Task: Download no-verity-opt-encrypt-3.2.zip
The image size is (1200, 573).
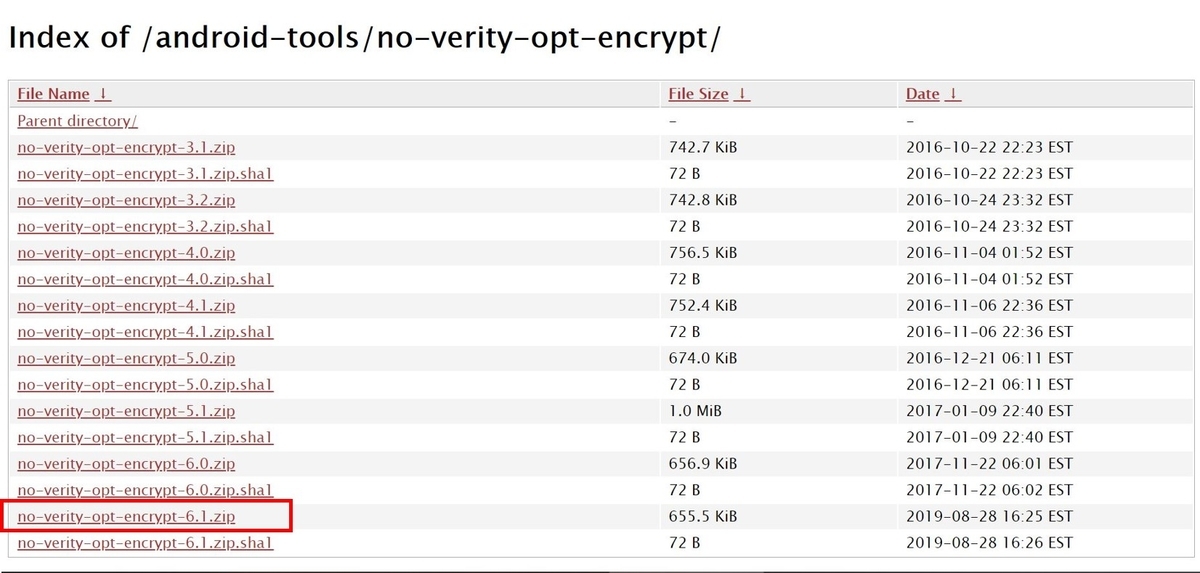Action: pyautogui.click(x=126, y=200)
